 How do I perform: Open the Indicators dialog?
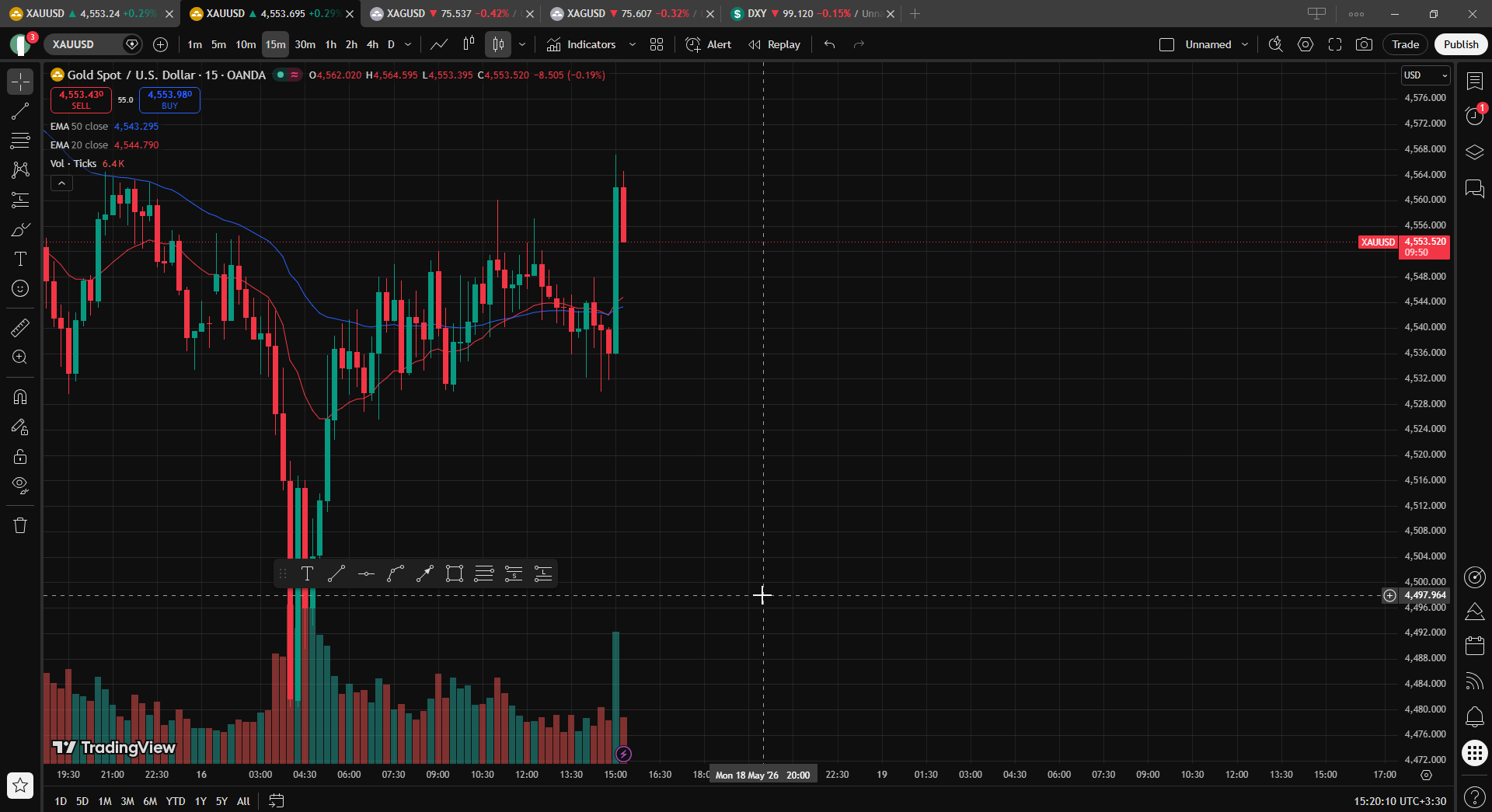coord(581,44)
